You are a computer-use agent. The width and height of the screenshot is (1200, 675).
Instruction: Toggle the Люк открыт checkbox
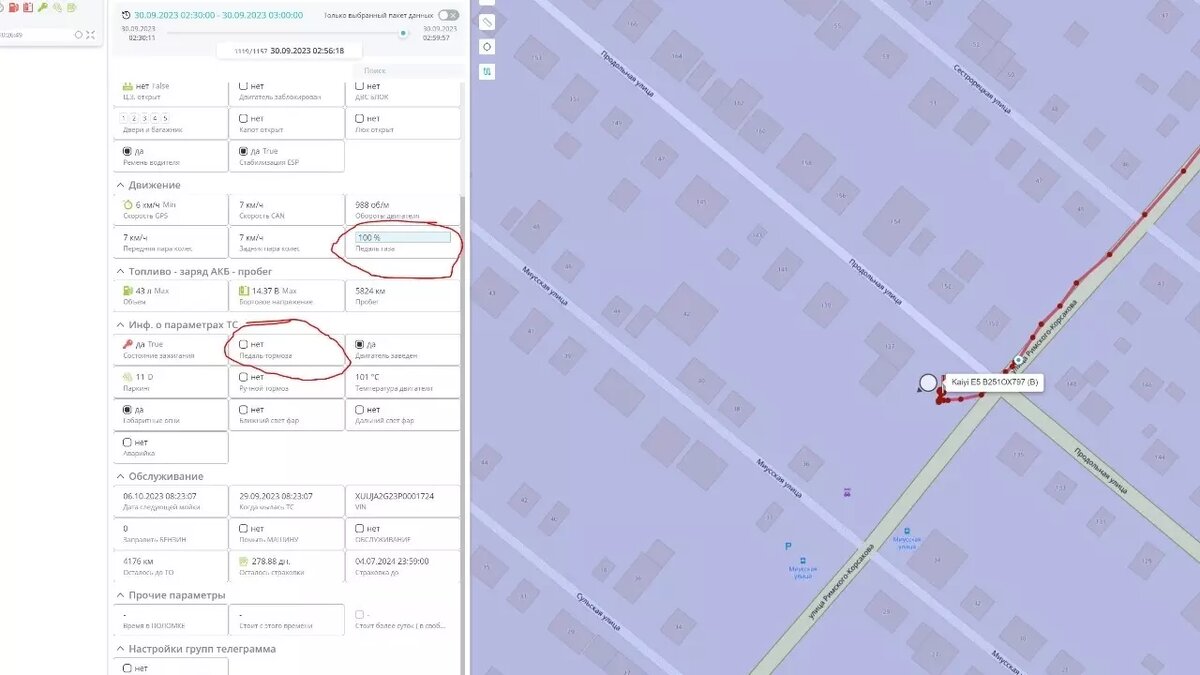(x=360, y=119)
